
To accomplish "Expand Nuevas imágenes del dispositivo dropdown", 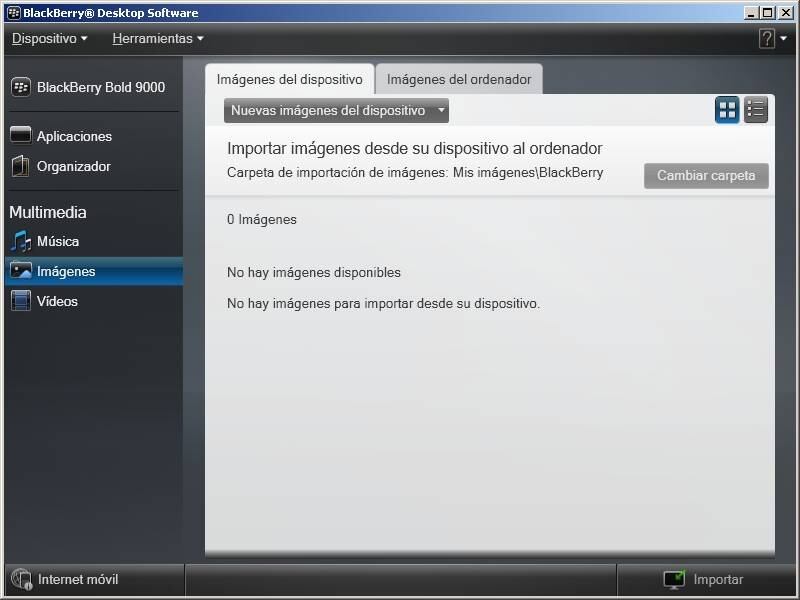I will pyautogui.click(x=336, y=111).
